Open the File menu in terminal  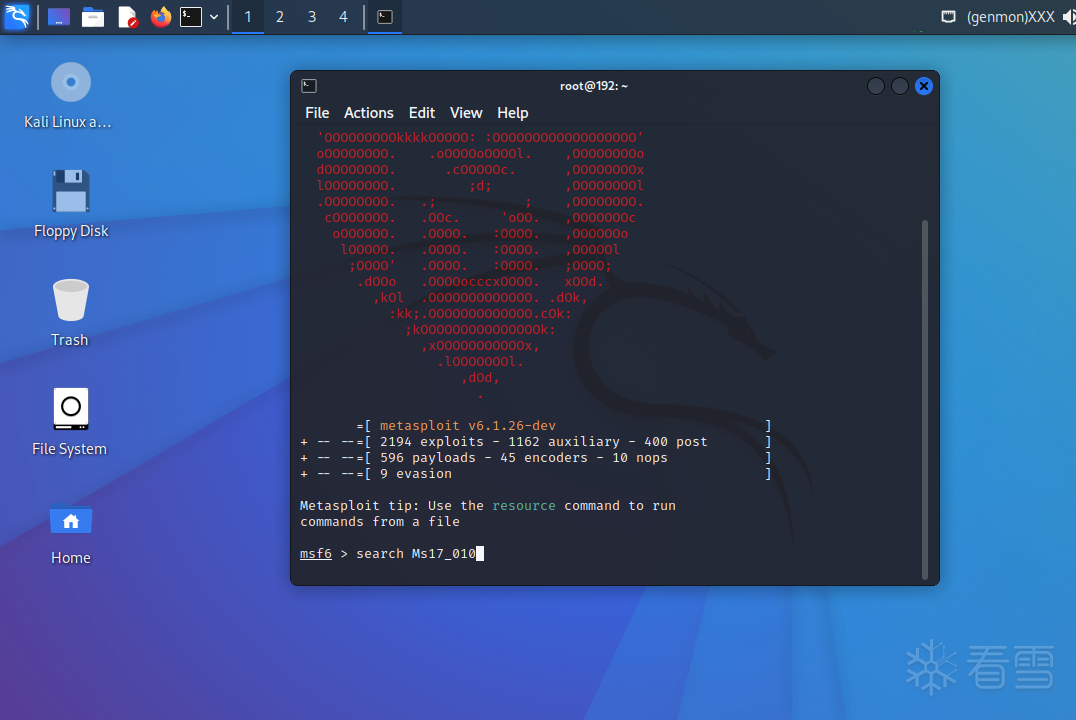click(317, 113)
